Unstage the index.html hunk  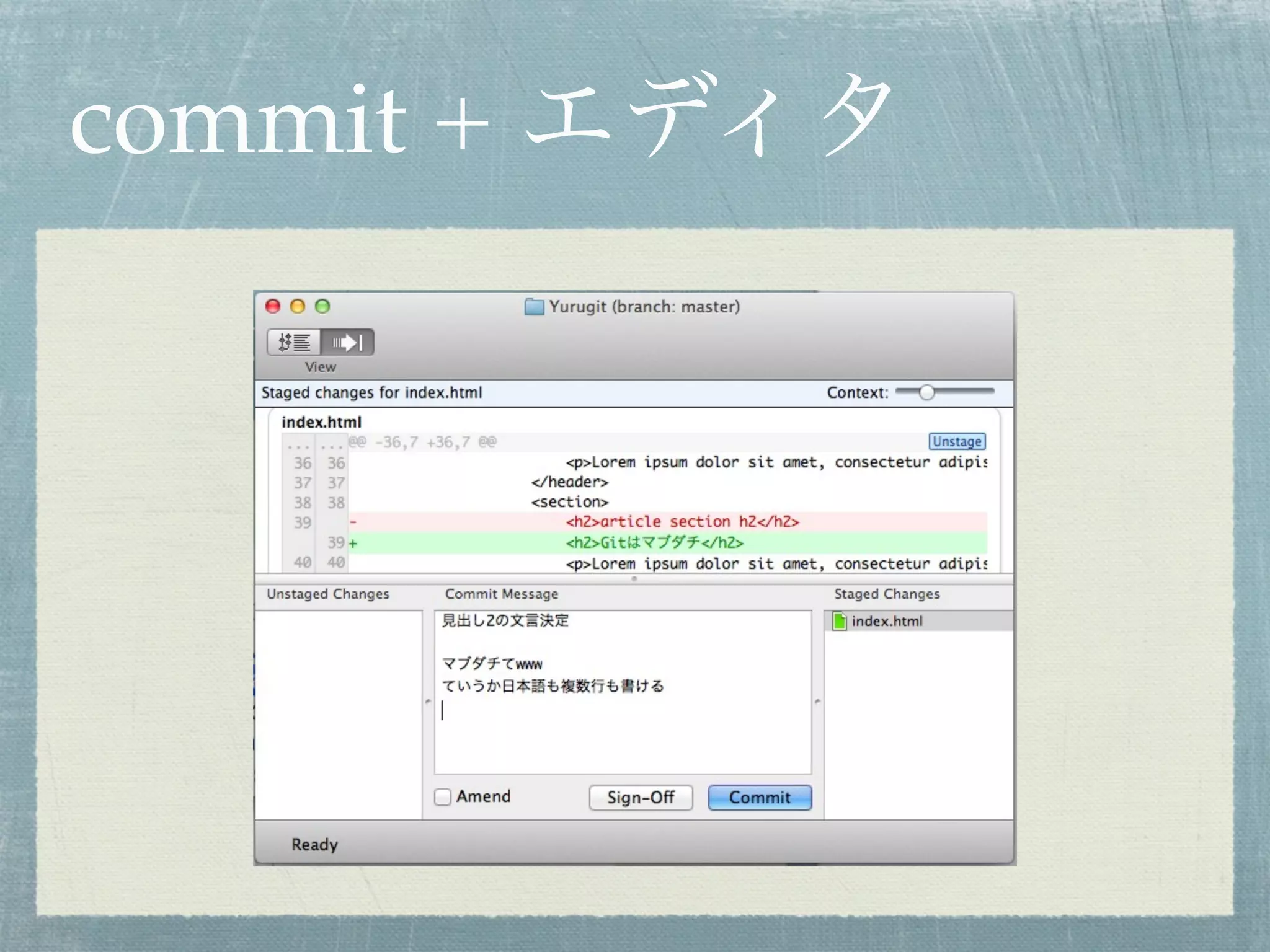pyautogui.click(x=957, y=441)
